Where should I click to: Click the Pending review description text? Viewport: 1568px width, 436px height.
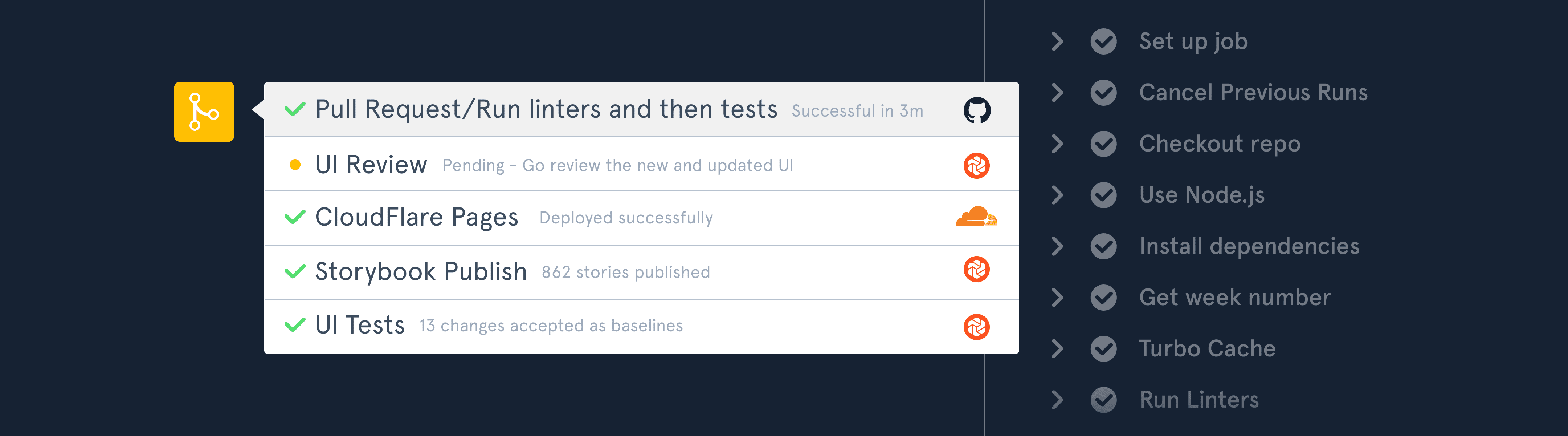[617, 166]
